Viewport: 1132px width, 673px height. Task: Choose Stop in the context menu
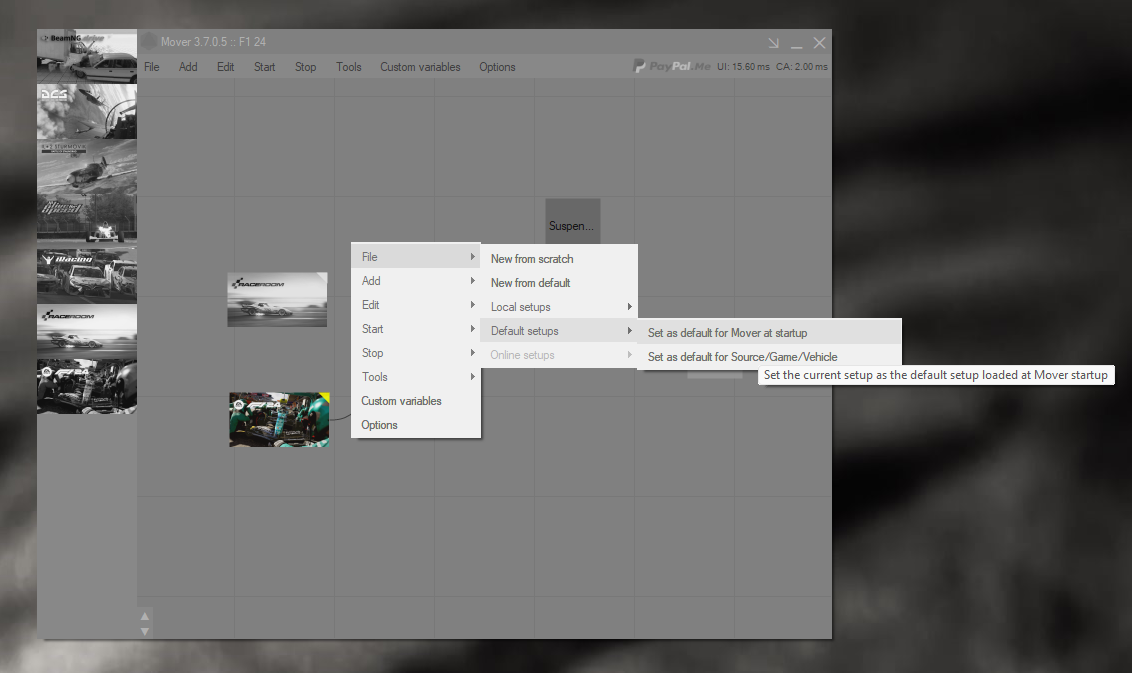[x=415, y=353]
